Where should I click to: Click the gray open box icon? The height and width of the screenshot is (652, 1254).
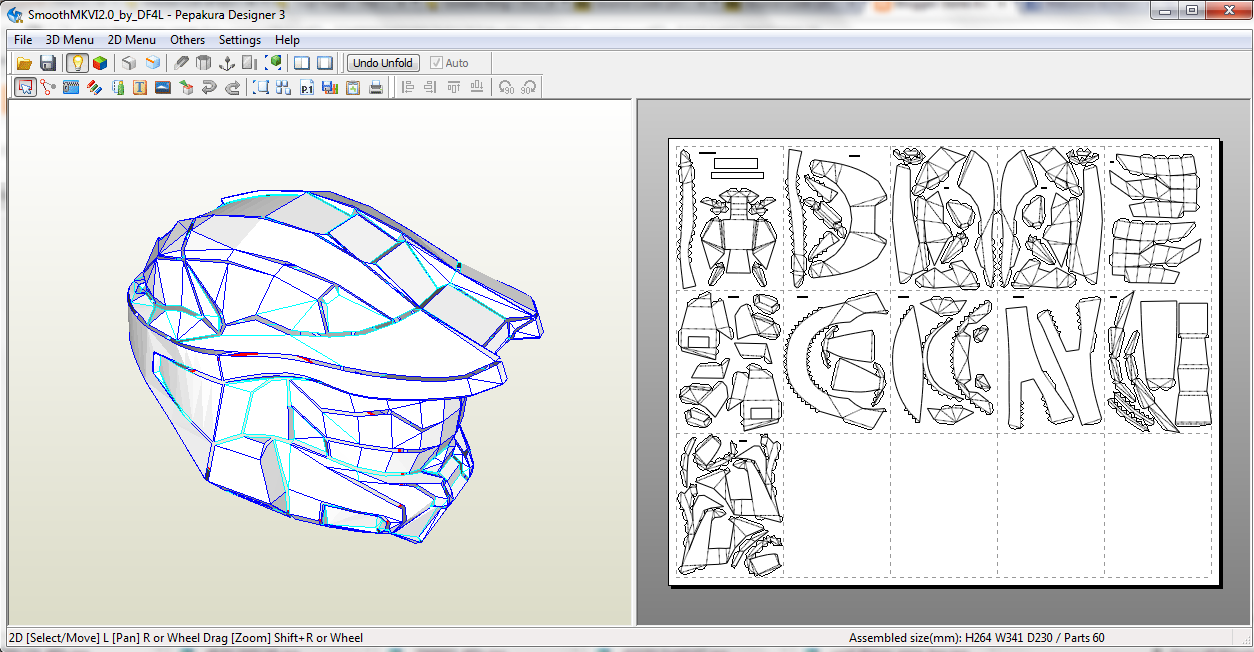coord(204,63)
